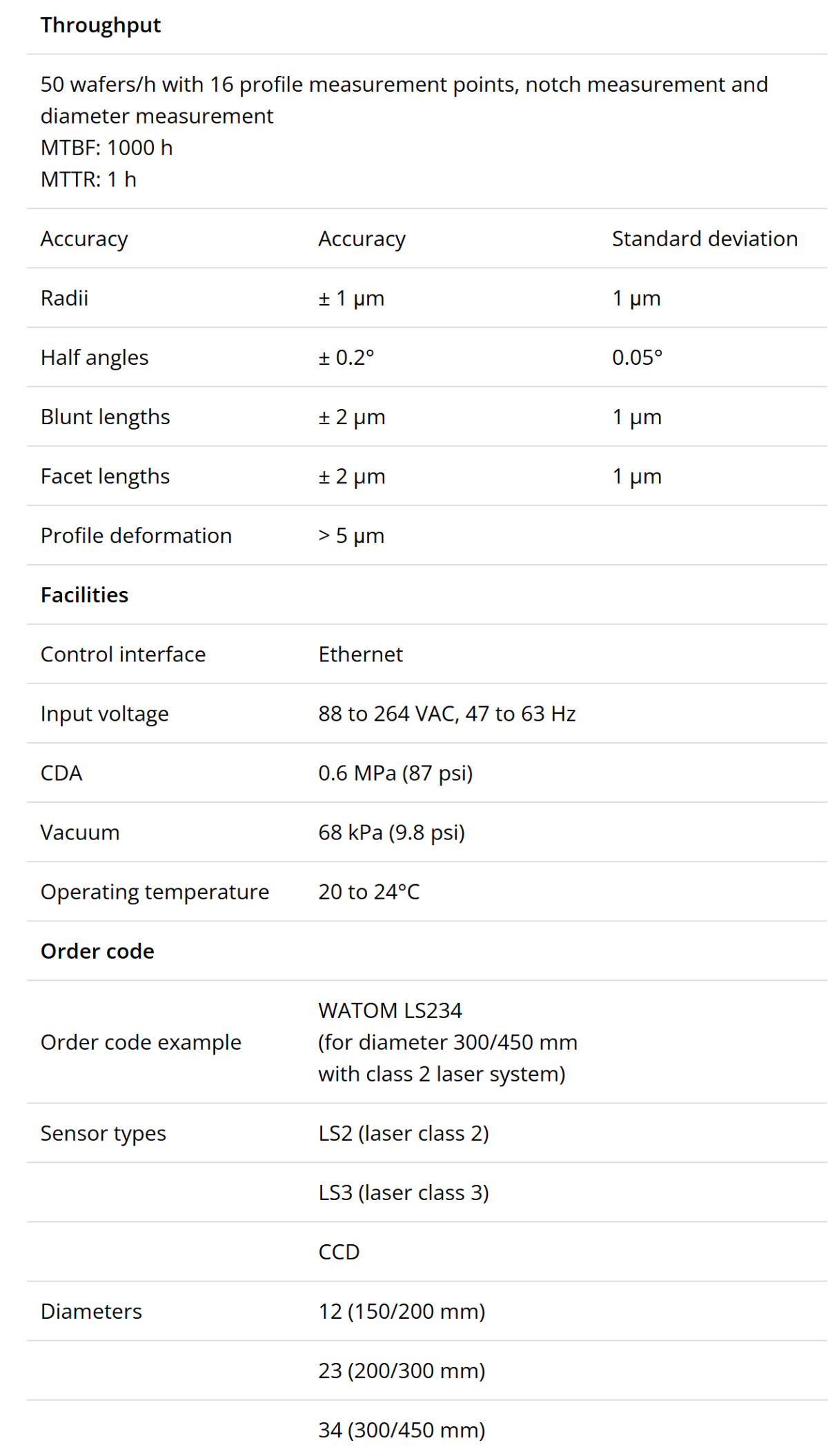Click the Standard deviation column header
This screenshot has height=1456, width=828.
coord(704,239)
